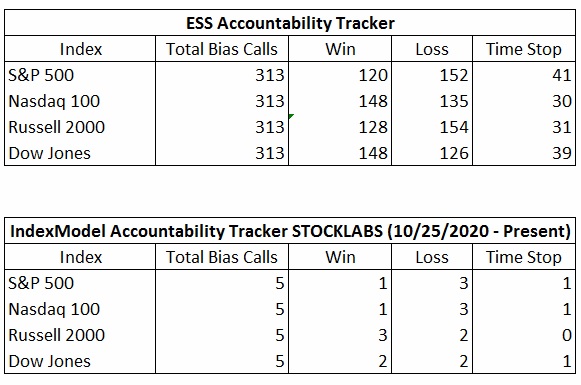Click the Win header in the IndexModel table

coord(340,257)
